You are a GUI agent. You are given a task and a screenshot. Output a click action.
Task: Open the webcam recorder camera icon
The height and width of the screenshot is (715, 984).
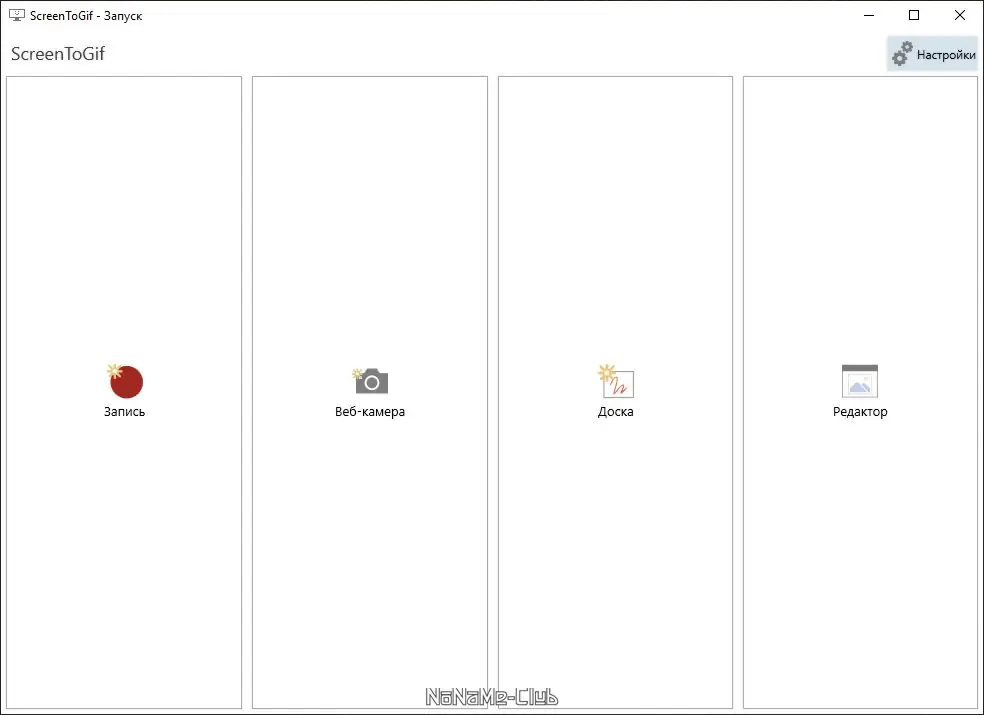[372, 381]
